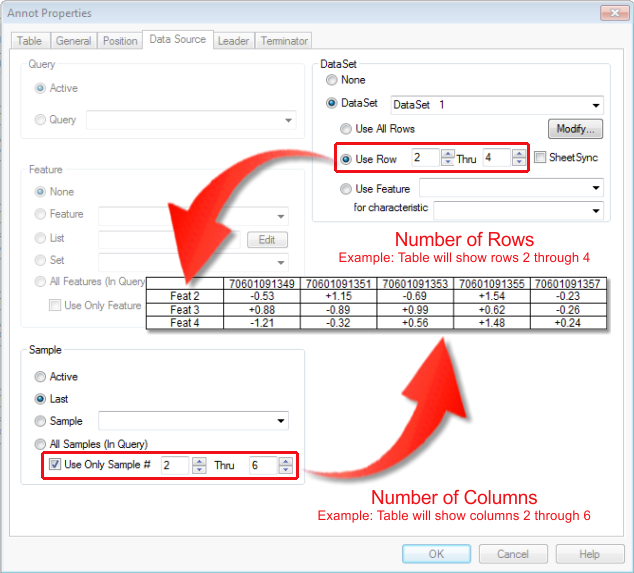Open the for characteristic dropdown
Viewport: 634px width, 573px height.
(x=596, y=210)
